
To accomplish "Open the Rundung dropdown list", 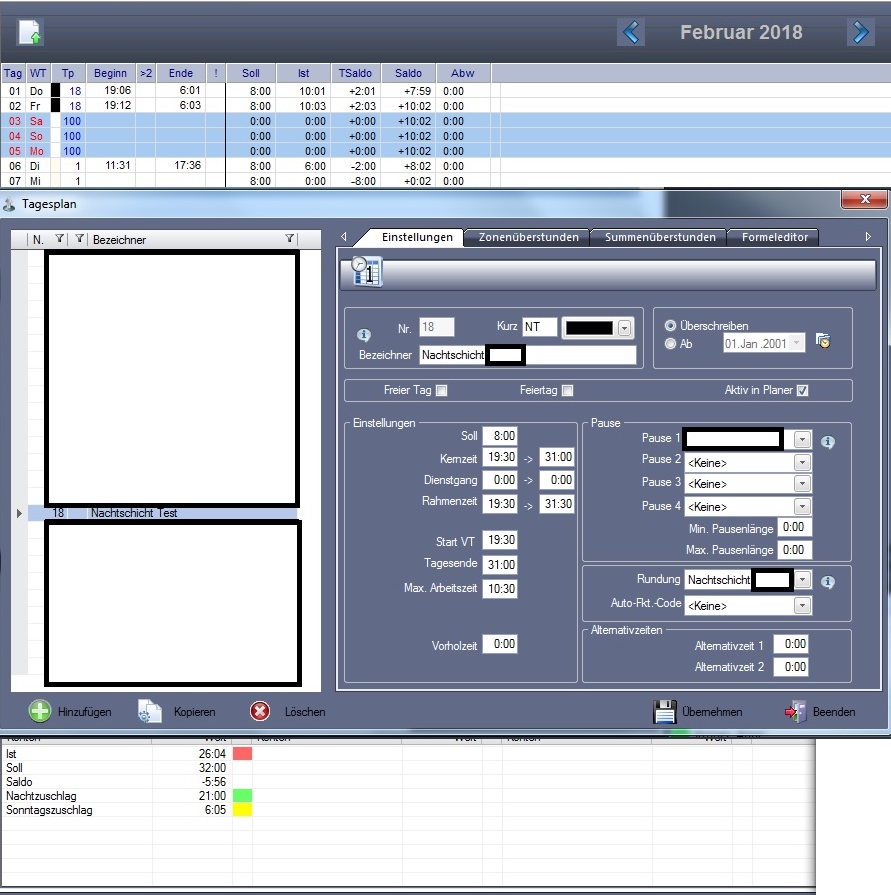I will tap(802, 580).
